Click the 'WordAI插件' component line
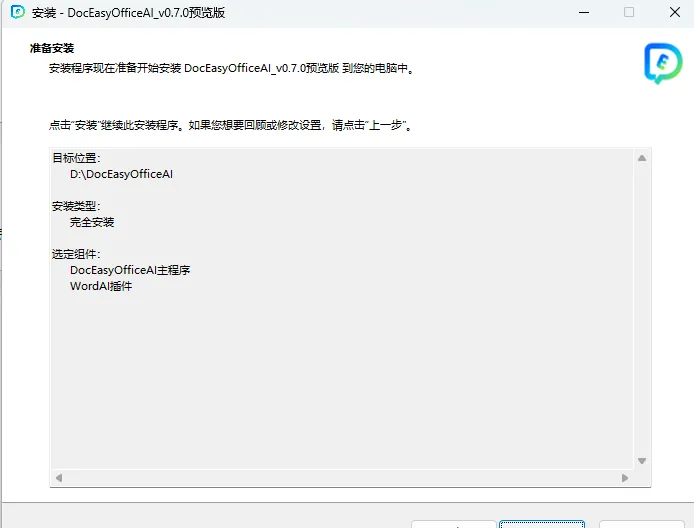 click(x=101, y=286)
